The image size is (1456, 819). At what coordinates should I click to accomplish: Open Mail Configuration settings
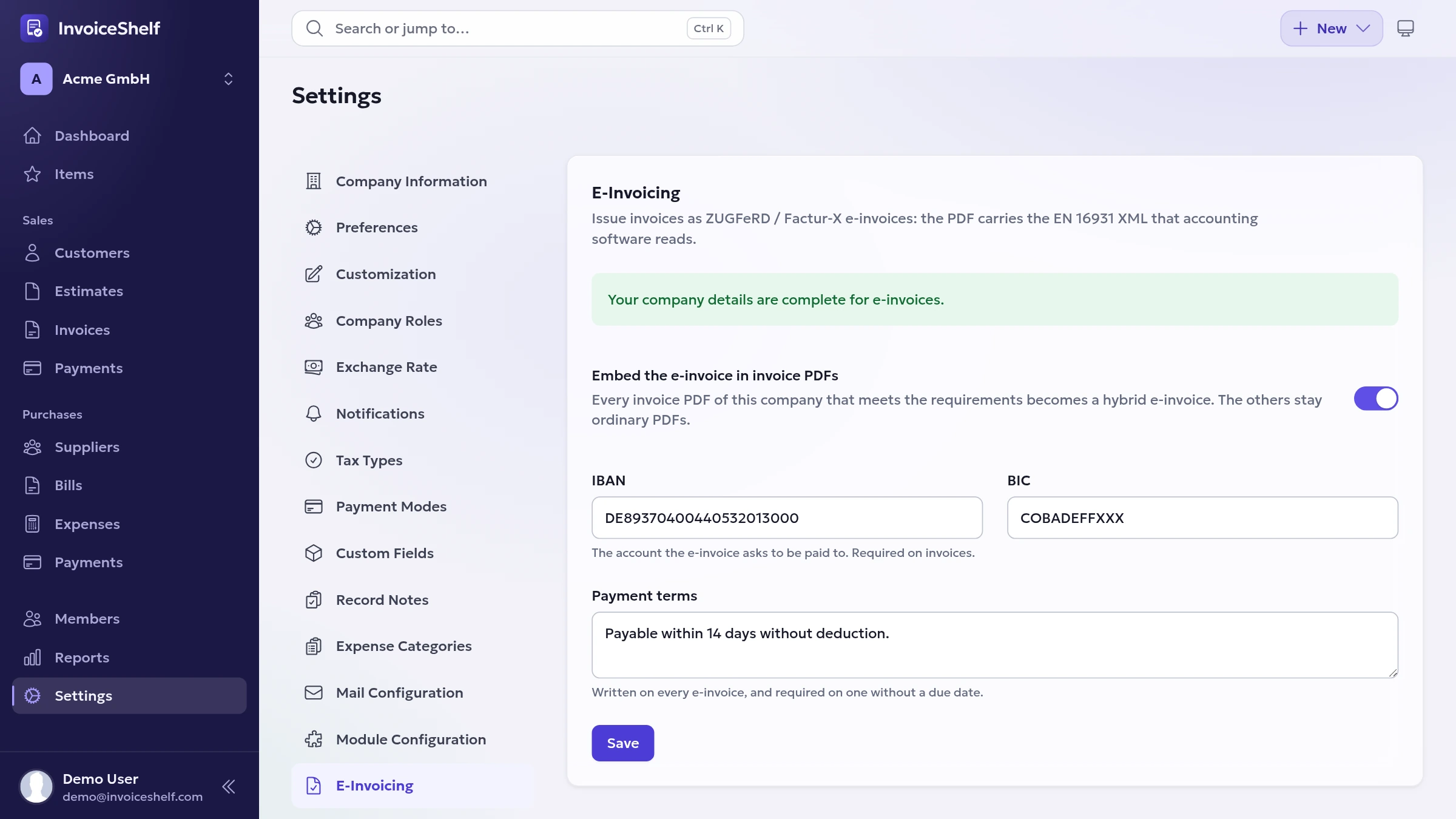(x=413, y=693)
